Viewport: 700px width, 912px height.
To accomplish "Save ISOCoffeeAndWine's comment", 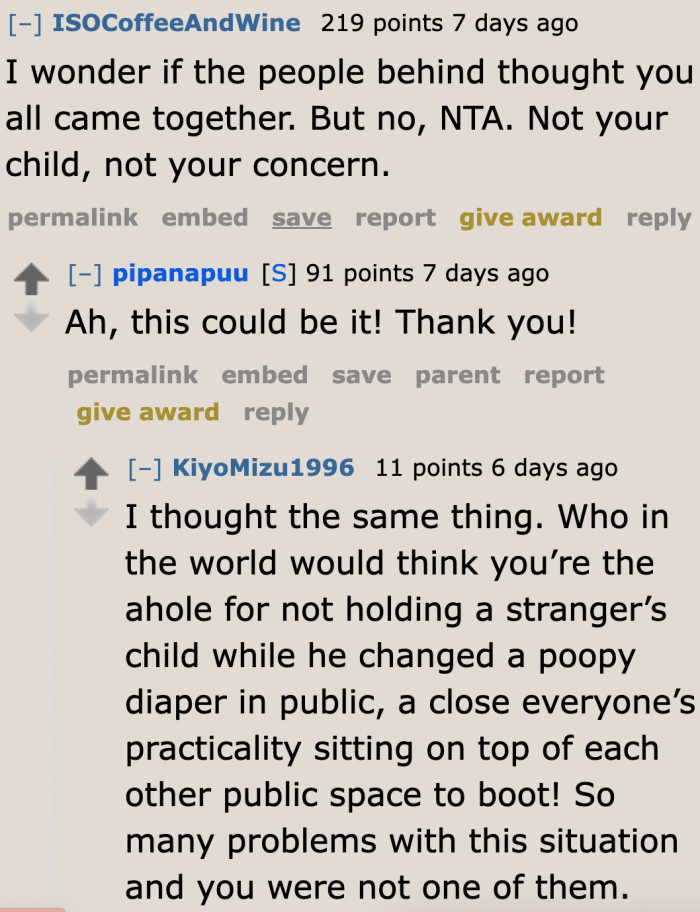I will (x=301, y=218).
